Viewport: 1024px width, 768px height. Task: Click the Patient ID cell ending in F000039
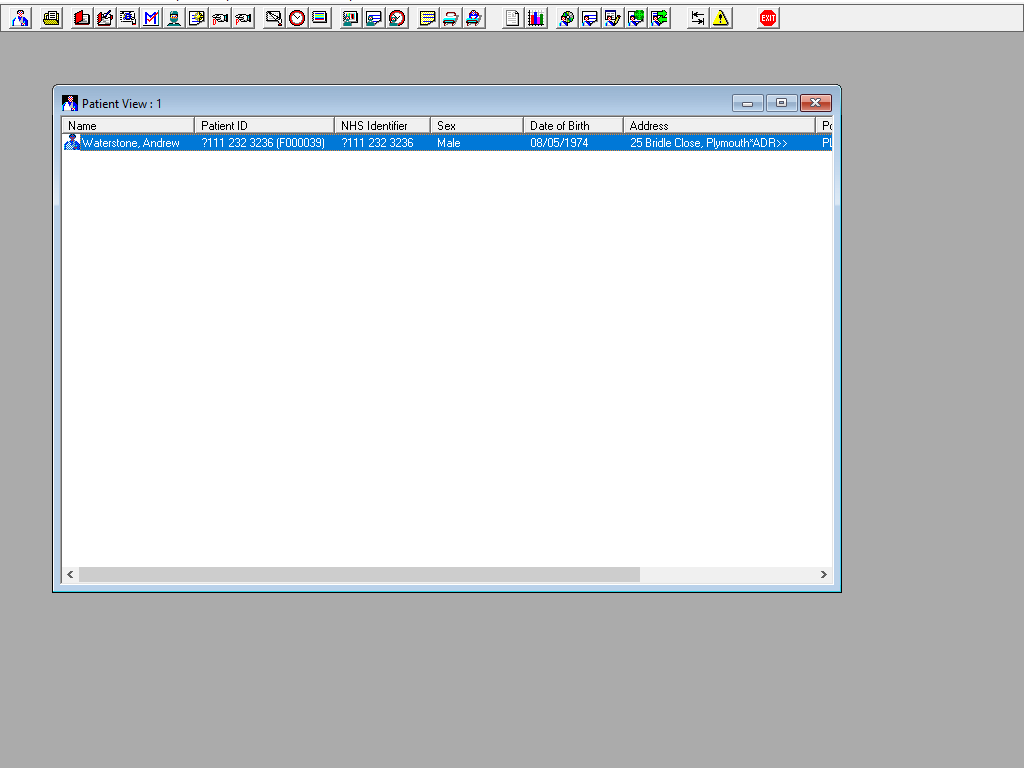pos(263,143)
